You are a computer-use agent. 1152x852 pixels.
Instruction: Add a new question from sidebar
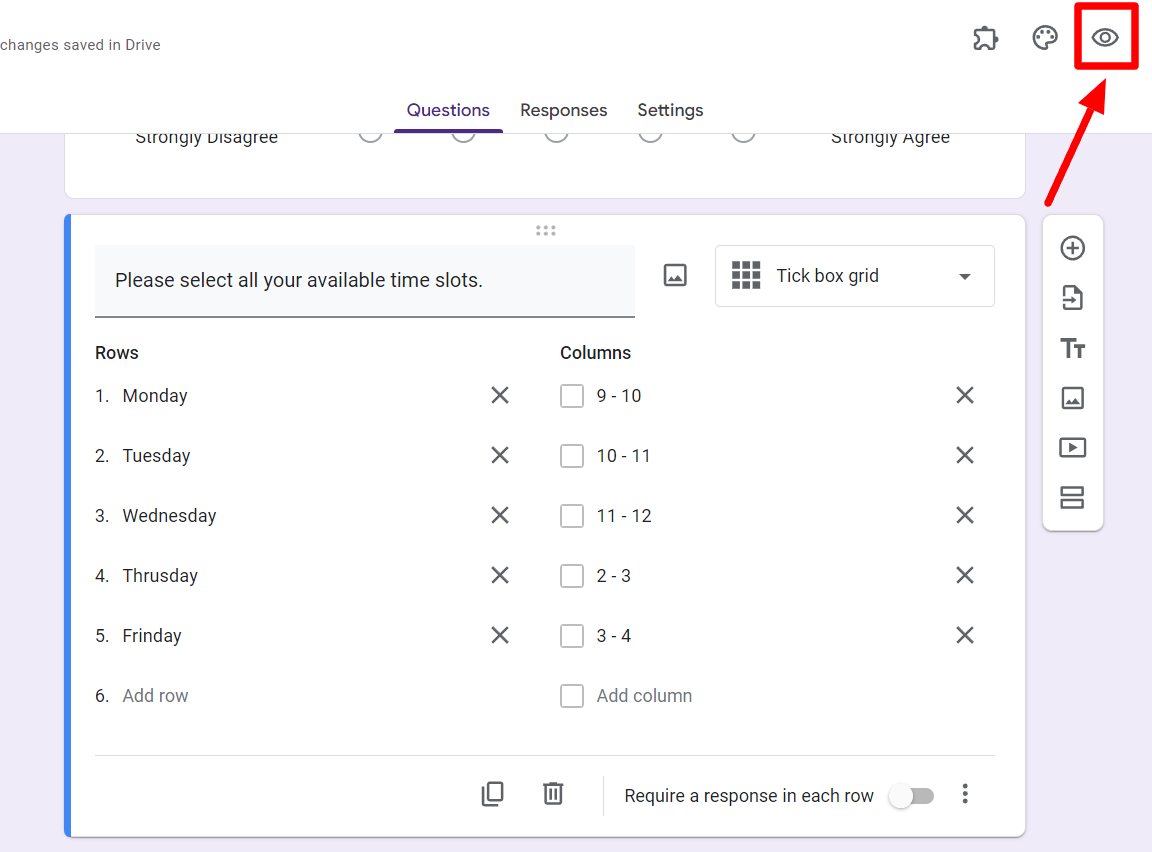1072,248
